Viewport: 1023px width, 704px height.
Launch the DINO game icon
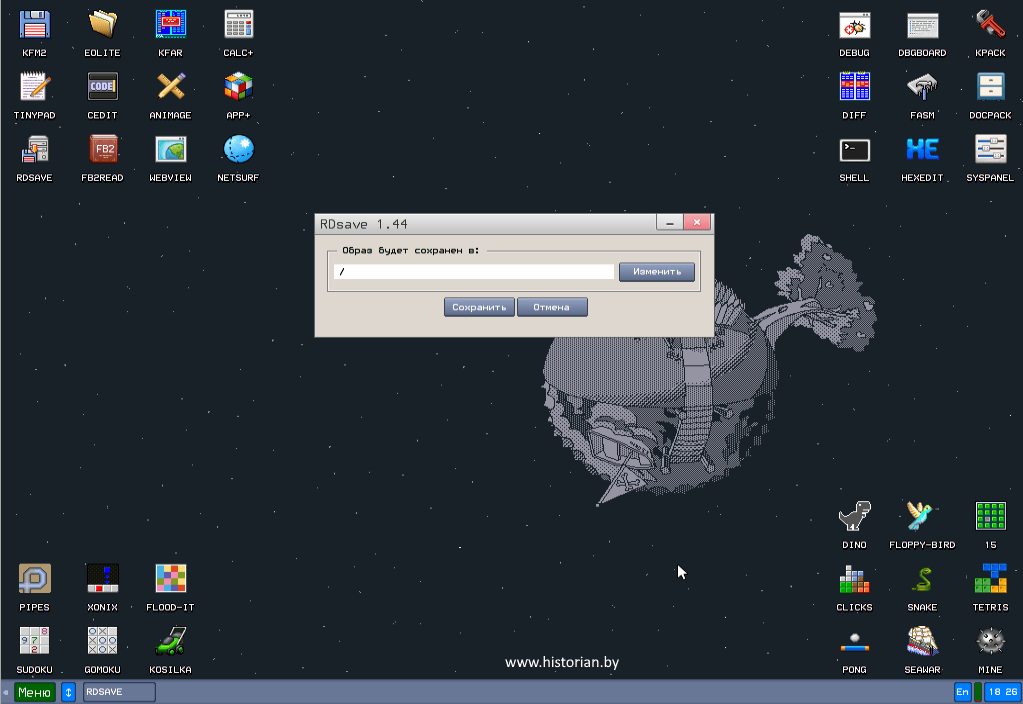(854, 517)
